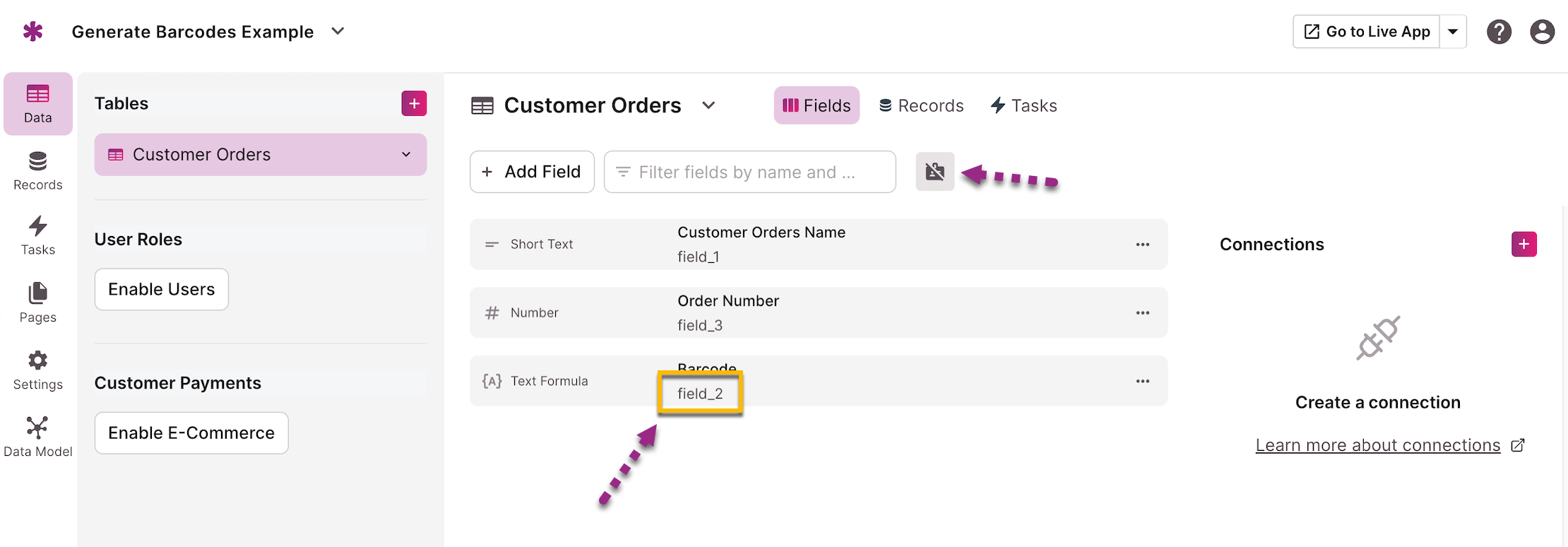Open Settings in the left sidebar
Image resolution: width=1568 pixels, height=547 pixels.
point(38,370)
